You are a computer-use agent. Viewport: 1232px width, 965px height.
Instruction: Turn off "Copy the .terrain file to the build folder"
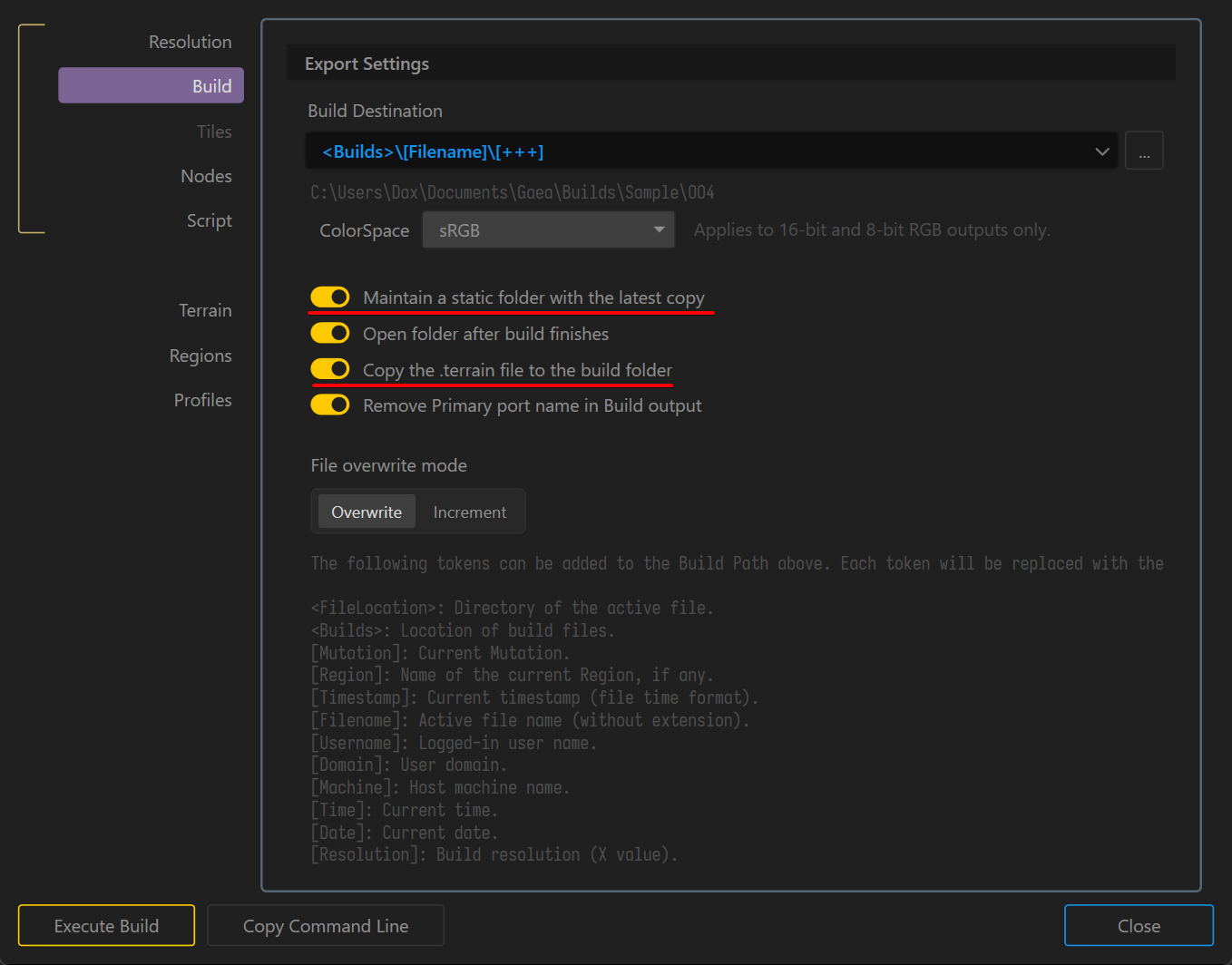click(330, 369)
